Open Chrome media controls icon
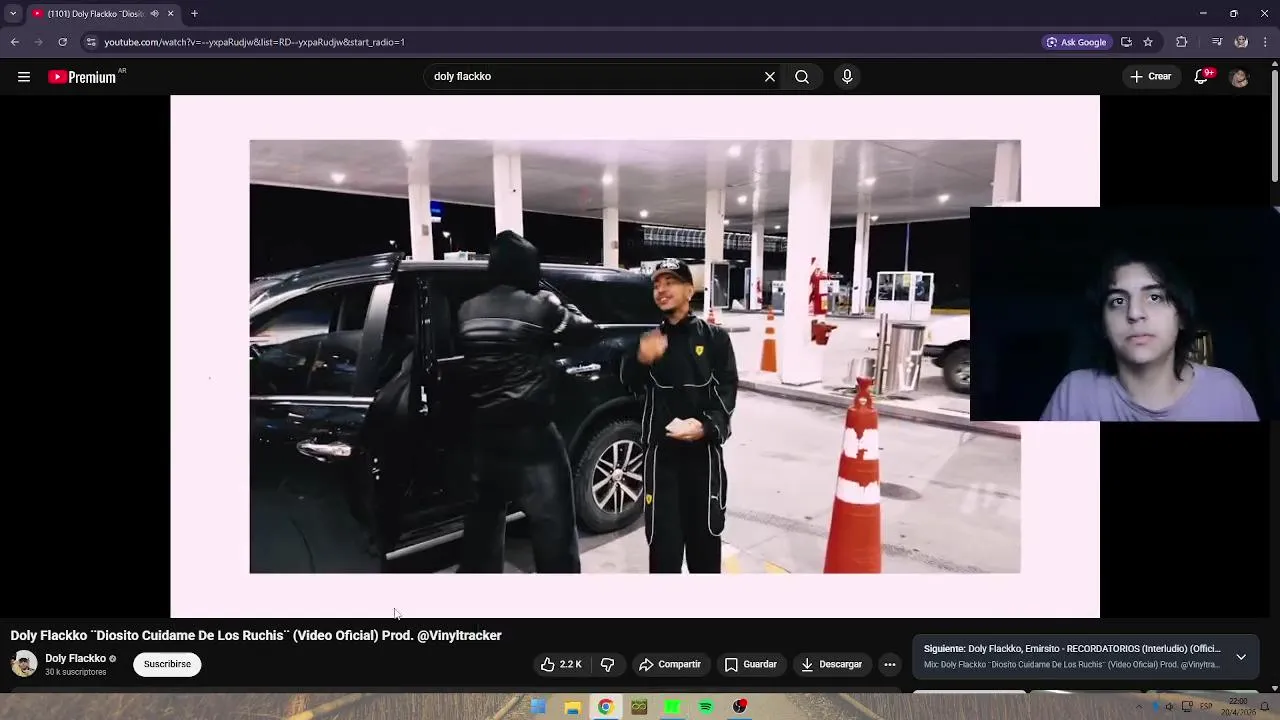This screenshot has height=720, width=1280. click(x=1217, y=42)
